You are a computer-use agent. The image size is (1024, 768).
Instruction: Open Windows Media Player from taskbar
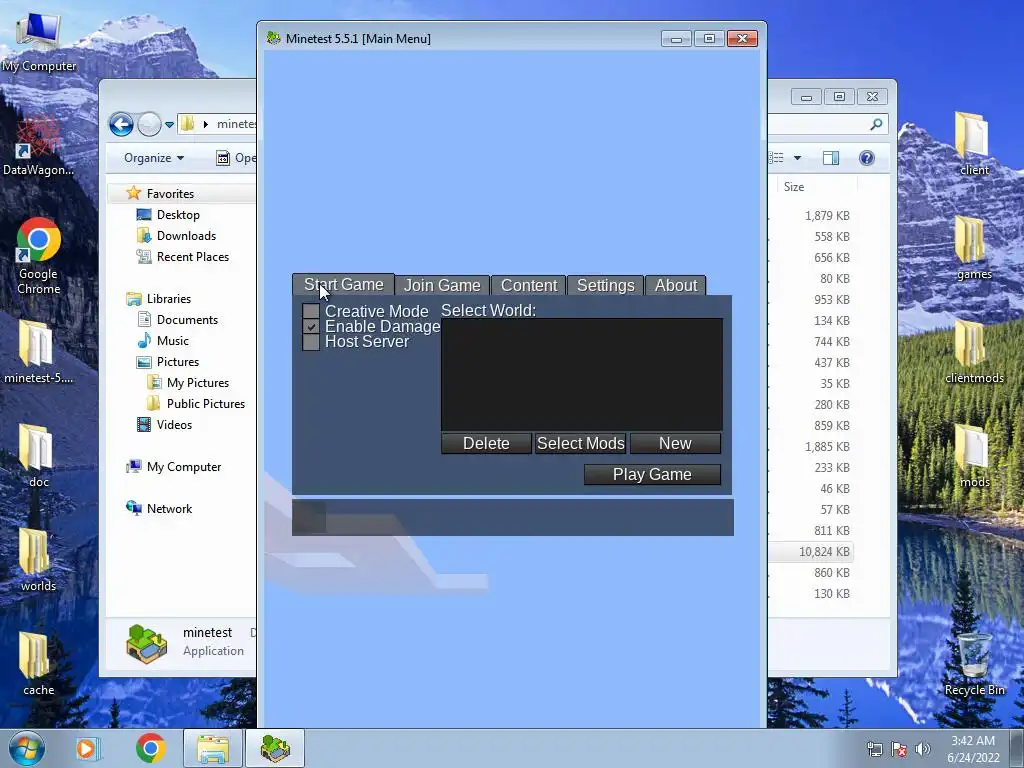click(x=87, y=748)
